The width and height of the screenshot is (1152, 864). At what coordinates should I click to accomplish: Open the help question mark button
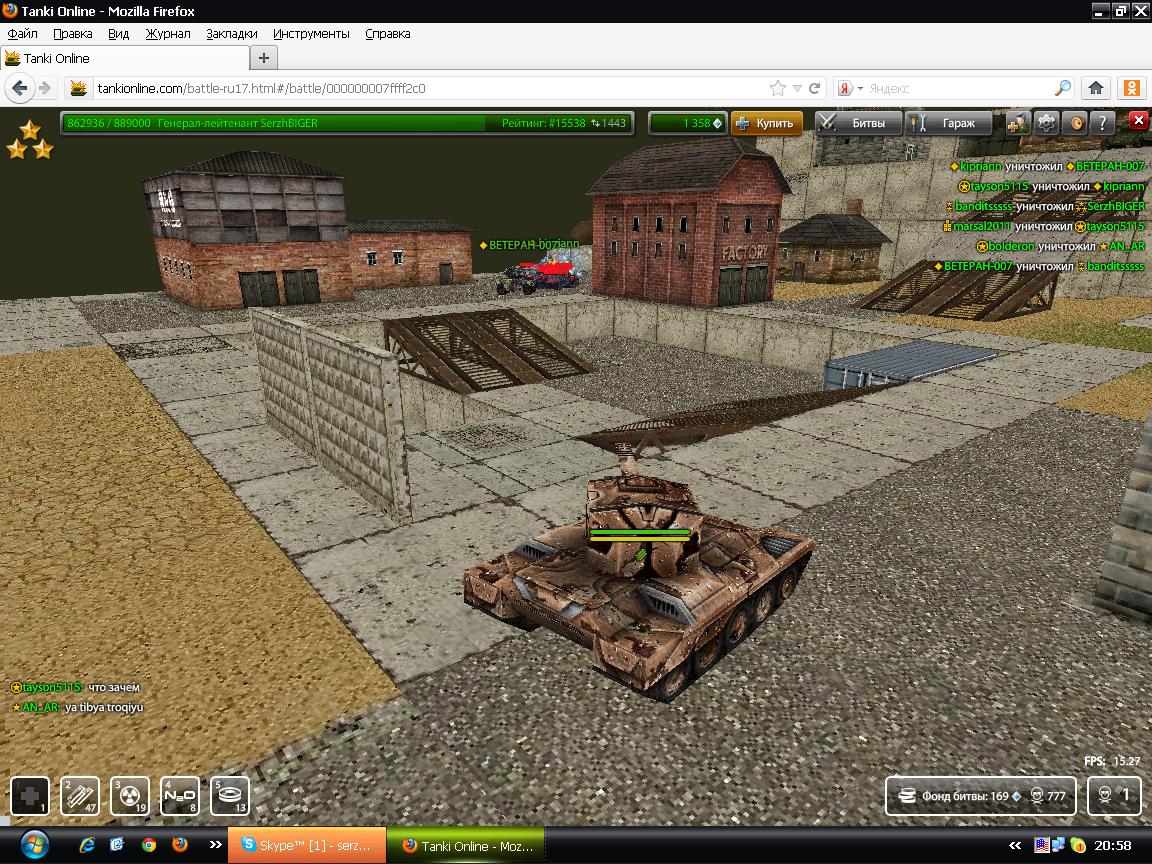[x=1103, y=123]
